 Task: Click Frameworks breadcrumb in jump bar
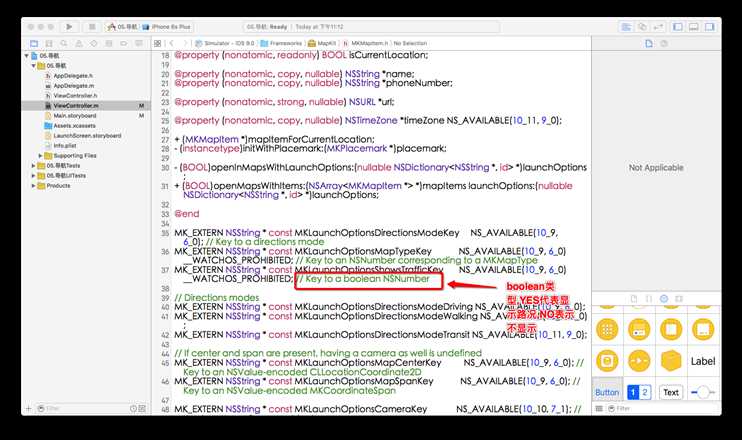tap(282, 44)
